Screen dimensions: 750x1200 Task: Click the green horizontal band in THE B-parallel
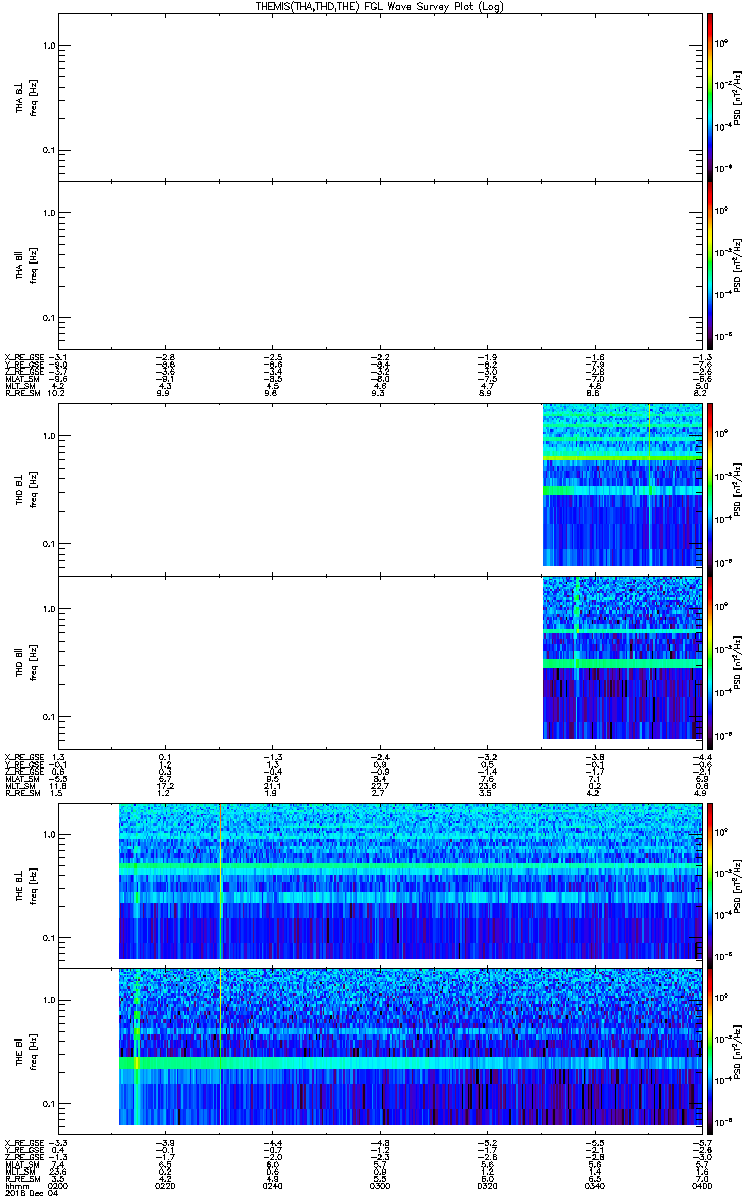tap(410, 1064)
